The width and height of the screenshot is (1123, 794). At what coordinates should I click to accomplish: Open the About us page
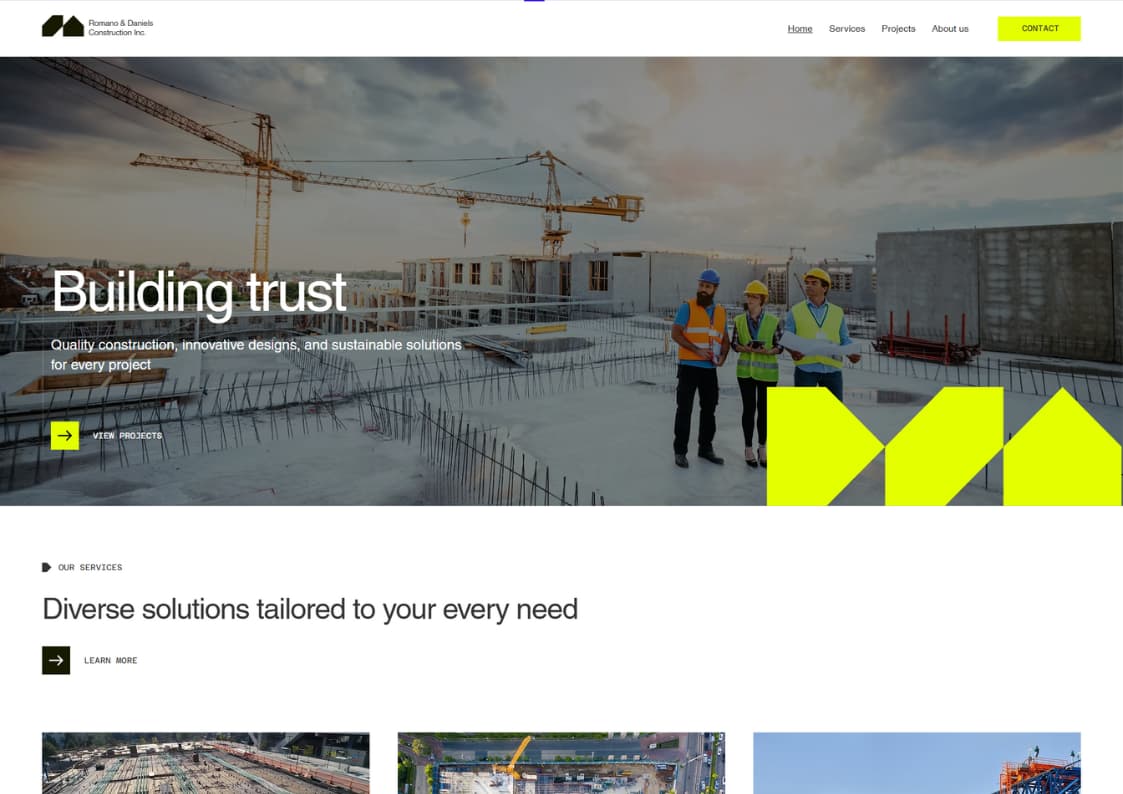(x=950, y=29)
